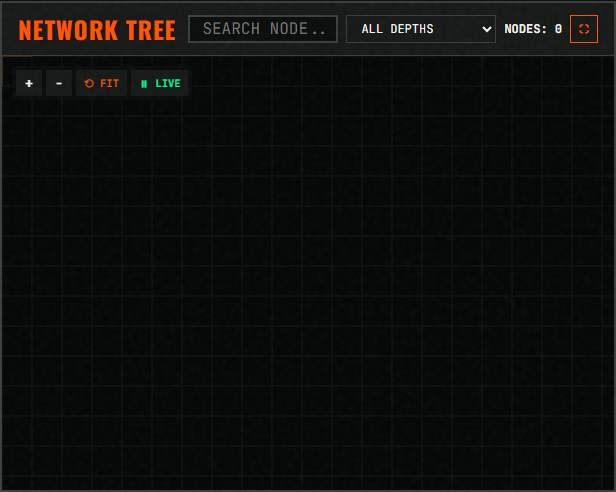Screen dimensions: 616x492
Task: Fit the tree with FIT button
Action: (101, 83)
